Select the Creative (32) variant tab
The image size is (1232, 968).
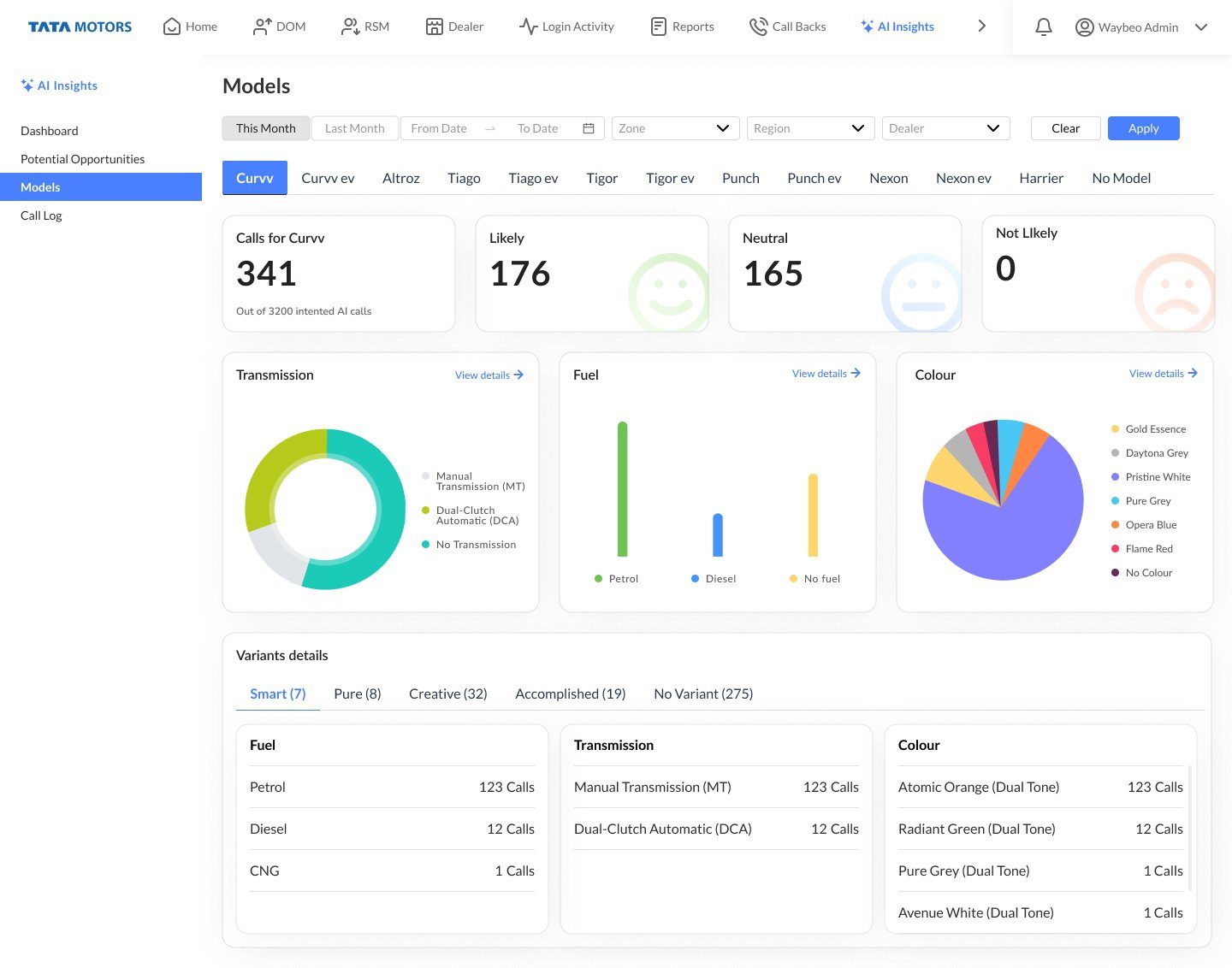point(447,694)
